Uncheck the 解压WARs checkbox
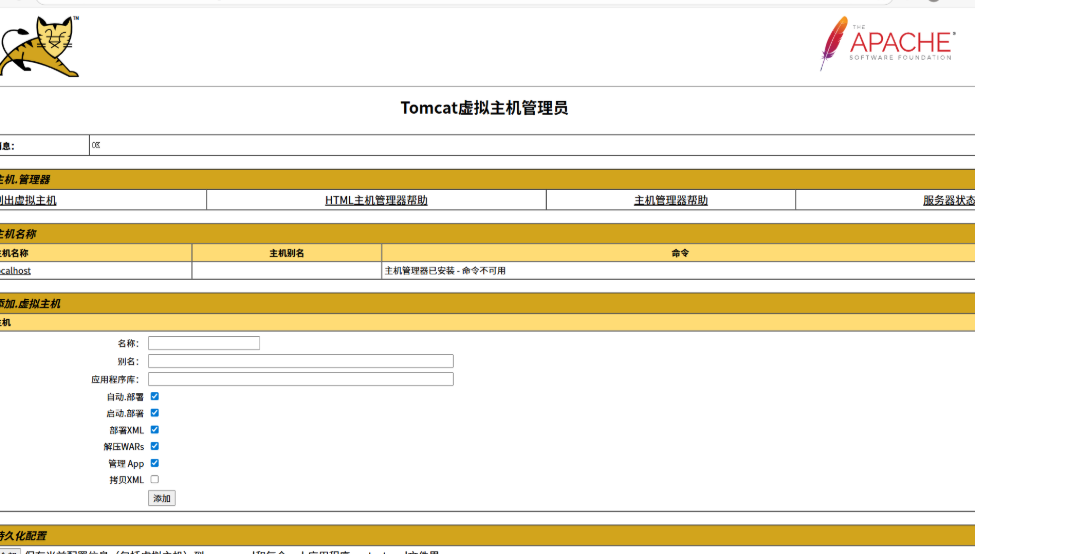Image resolution: width=1087 pixels, height=560 pixels. pos(155,446)
